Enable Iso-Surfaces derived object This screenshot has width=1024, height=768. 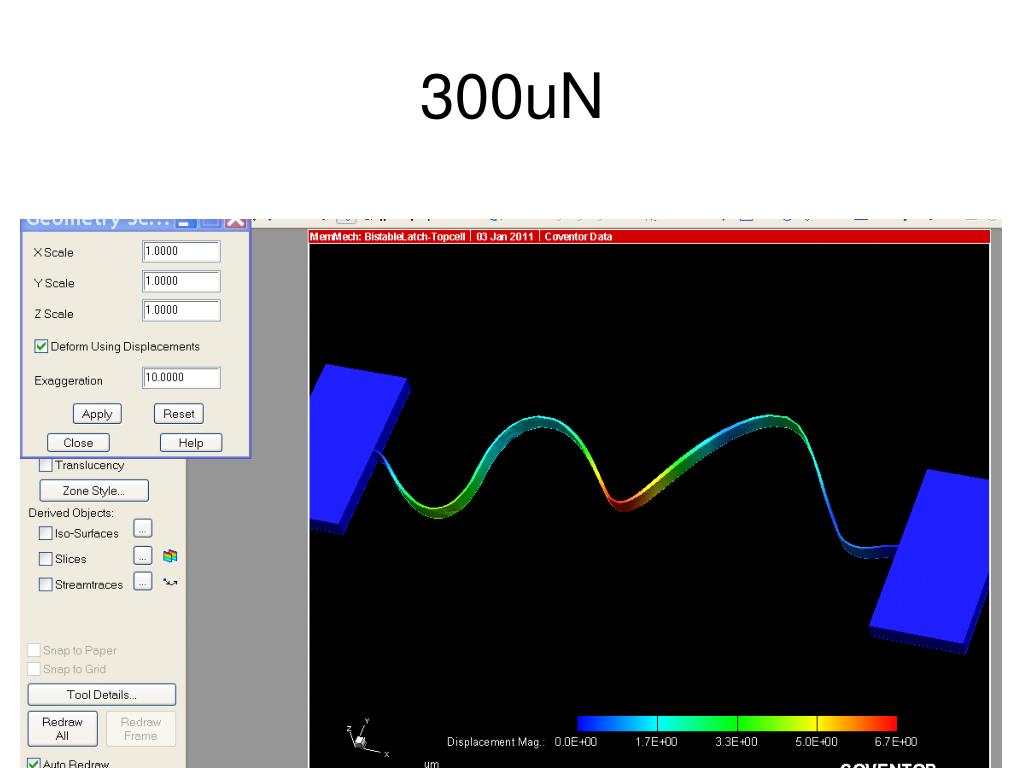point(46,534)
